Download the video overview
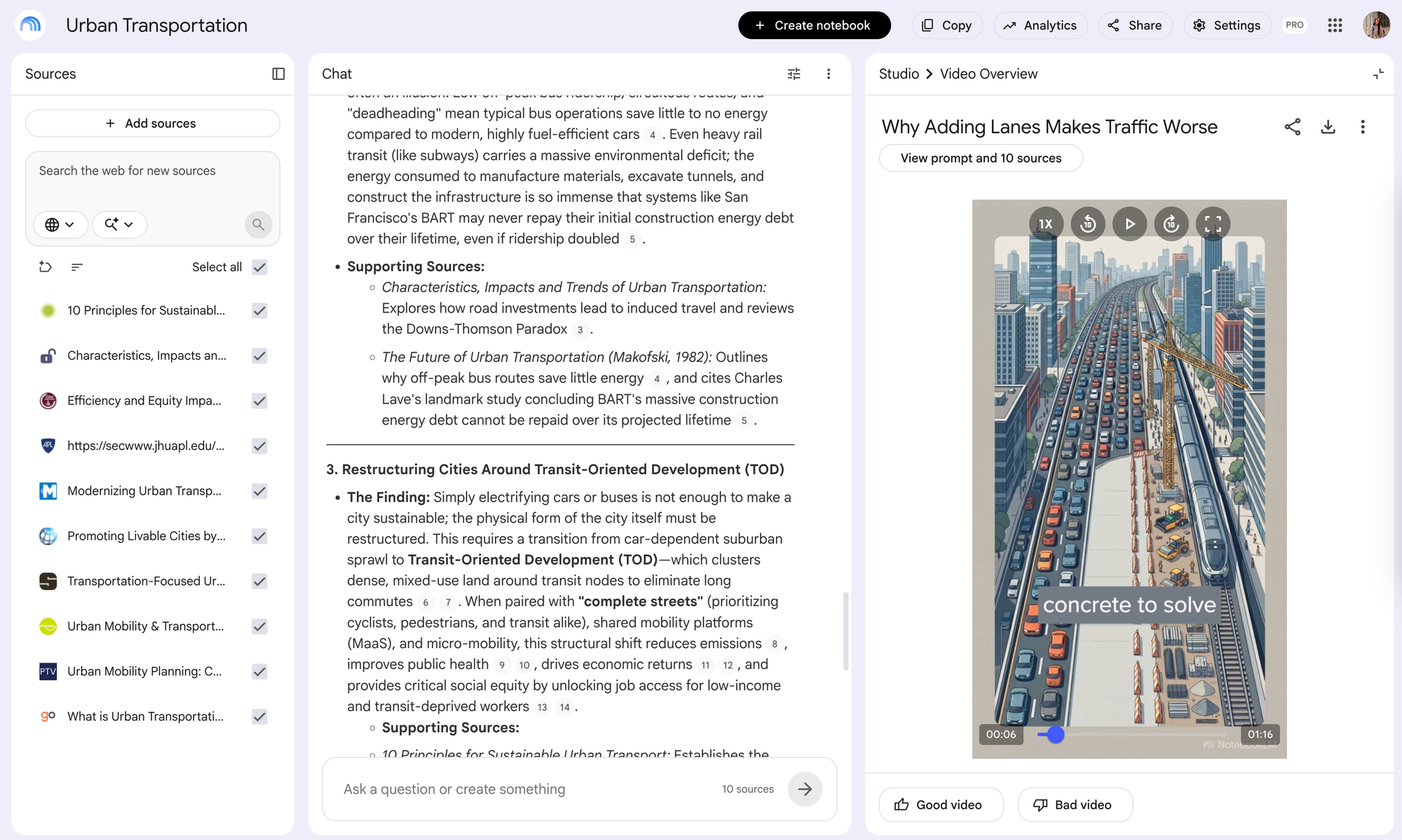This screenshot has height=840, width=1402. click(1328, 127)
